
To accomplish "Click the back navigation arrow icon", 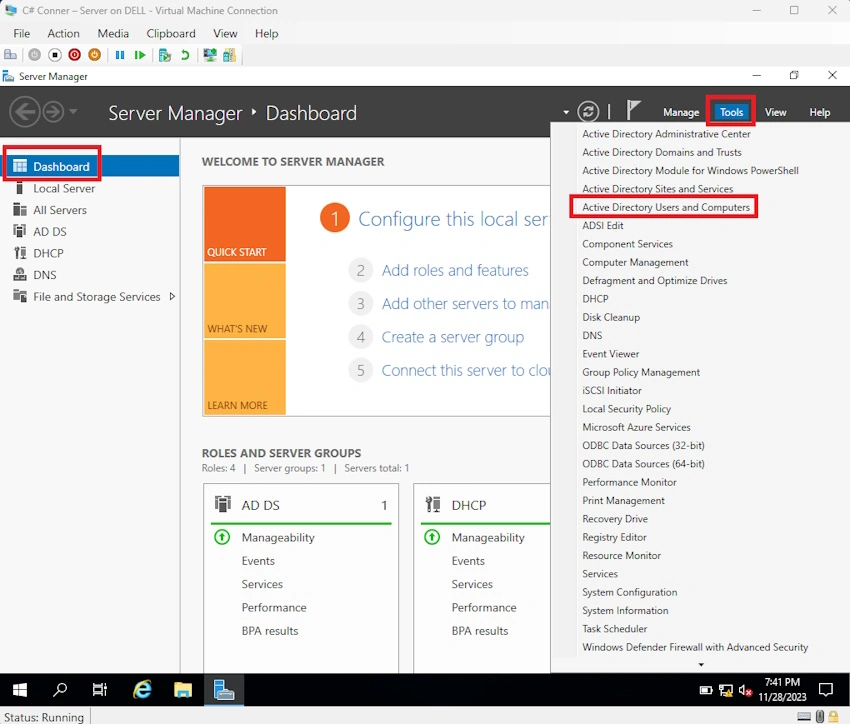I will (x=25, y=112).
